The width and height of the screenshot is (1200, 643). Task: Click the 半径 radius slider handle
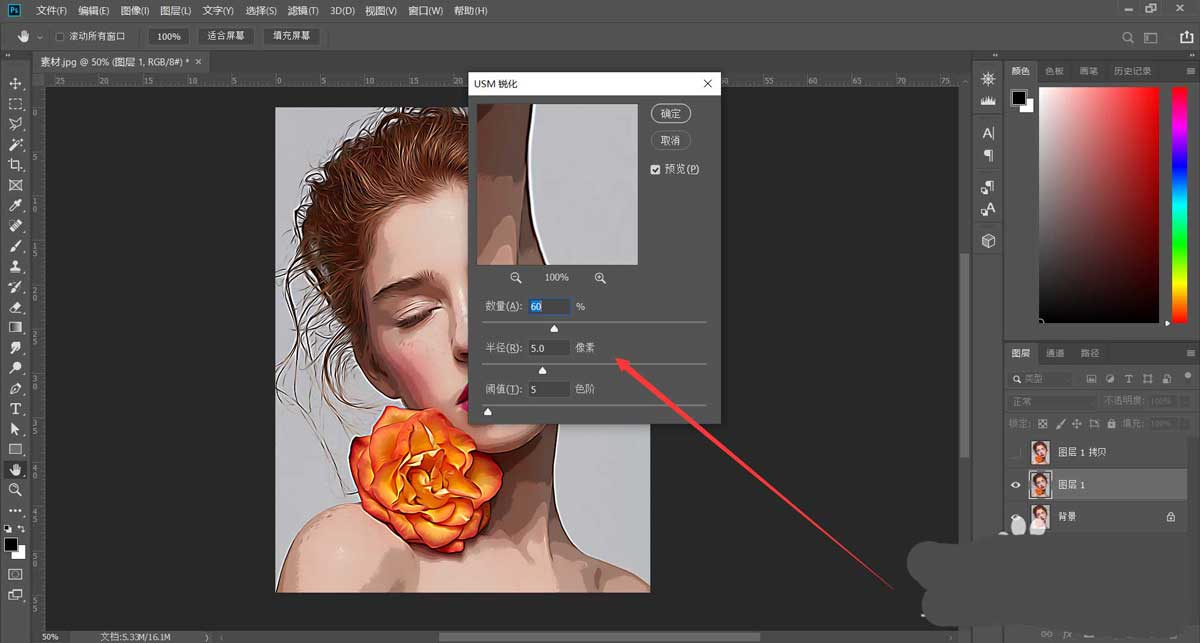click(543, 370)
